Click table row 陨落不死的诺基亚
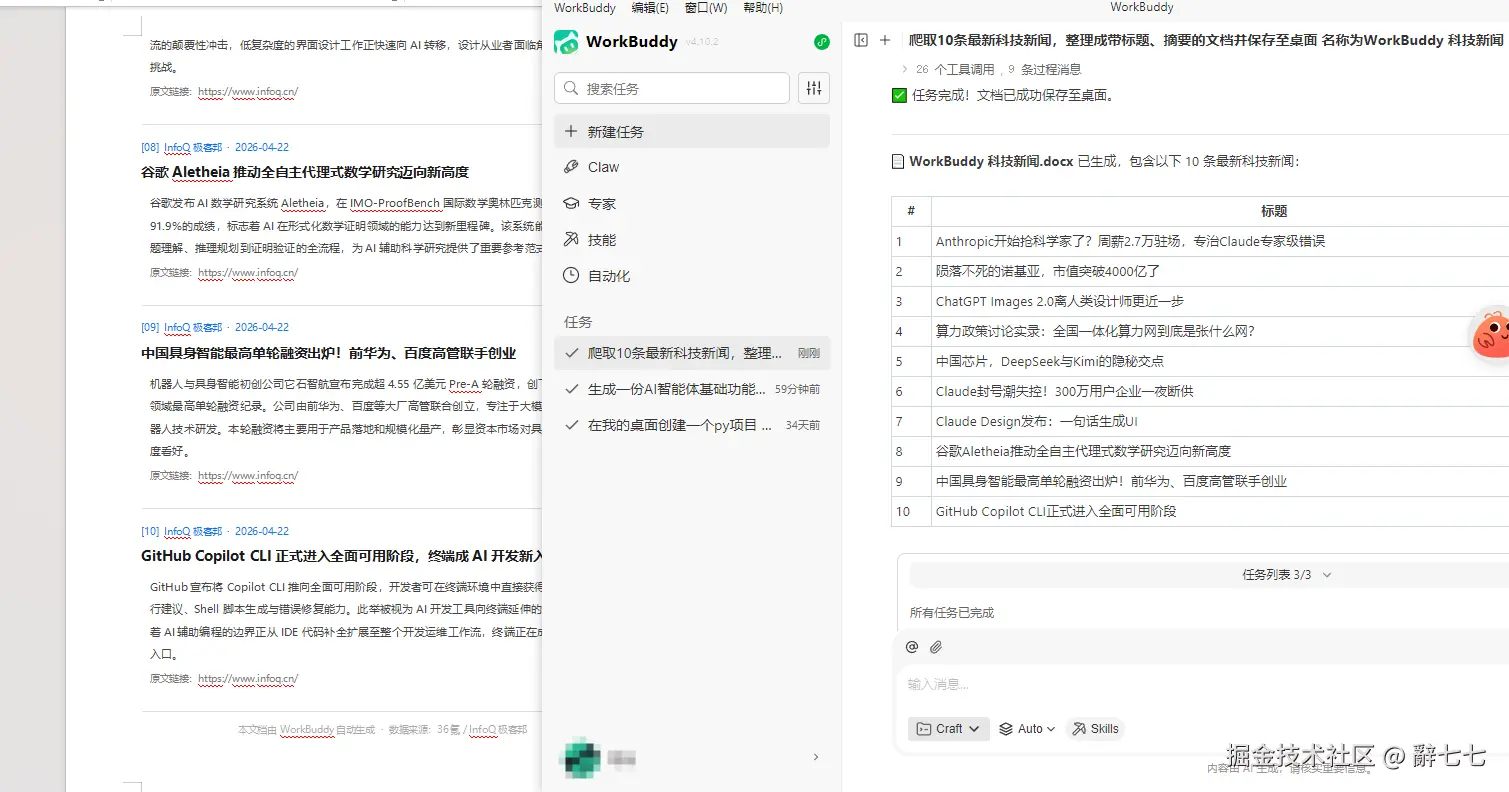This screenshot has width=1509, height=792. click(x=1200, y=271)
